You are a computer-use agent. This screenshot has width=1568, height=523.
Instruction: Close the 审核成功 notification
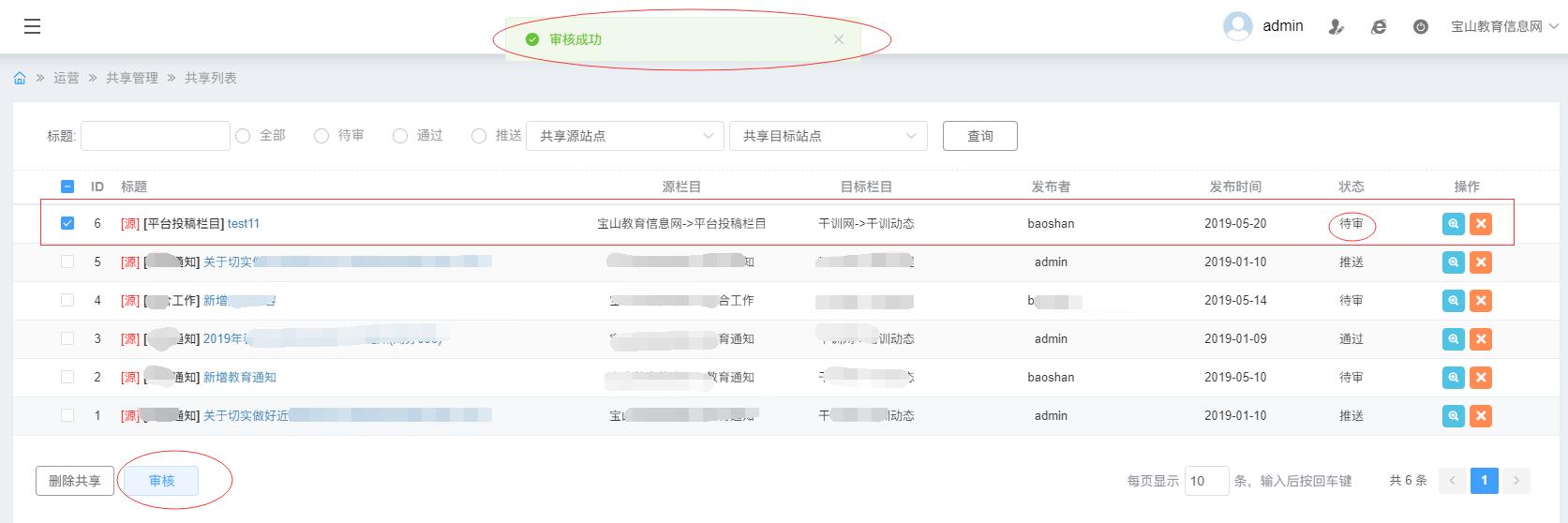tap(839, 39)
